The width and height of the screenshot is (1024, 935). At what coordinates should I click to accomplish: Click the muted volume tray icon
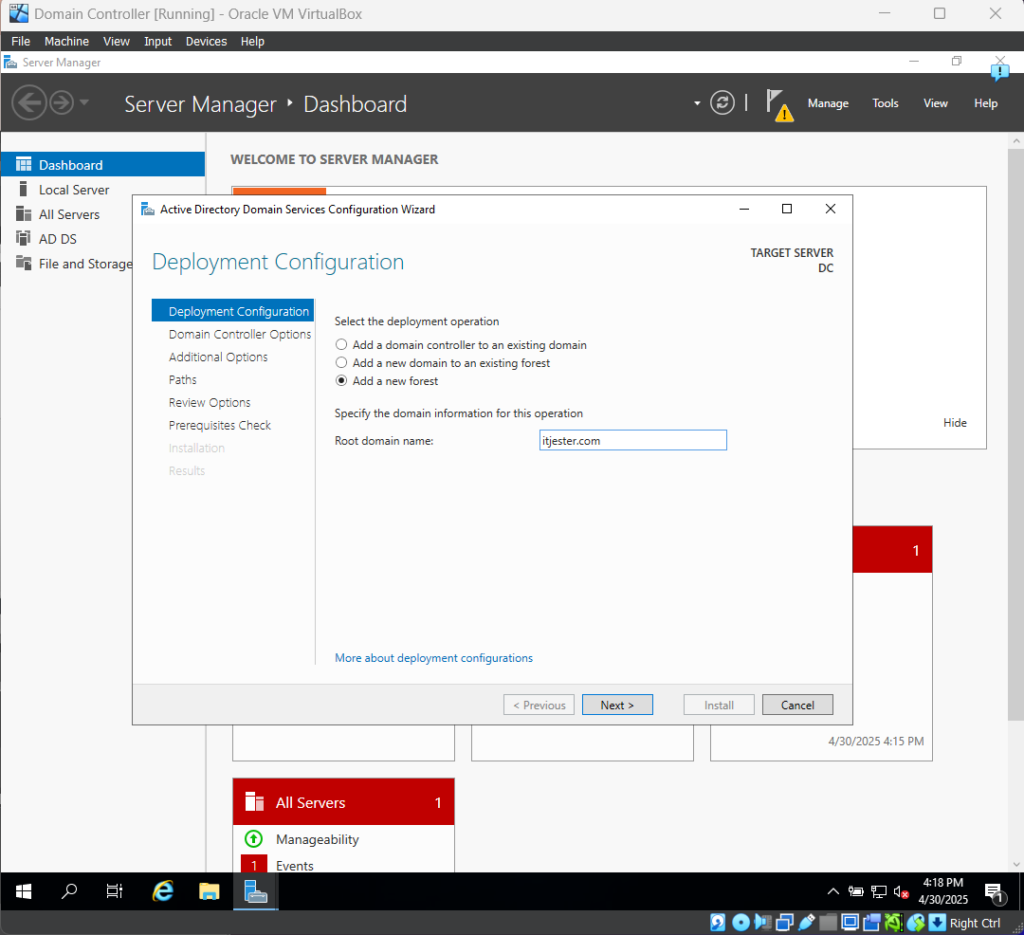click(901, 891)
